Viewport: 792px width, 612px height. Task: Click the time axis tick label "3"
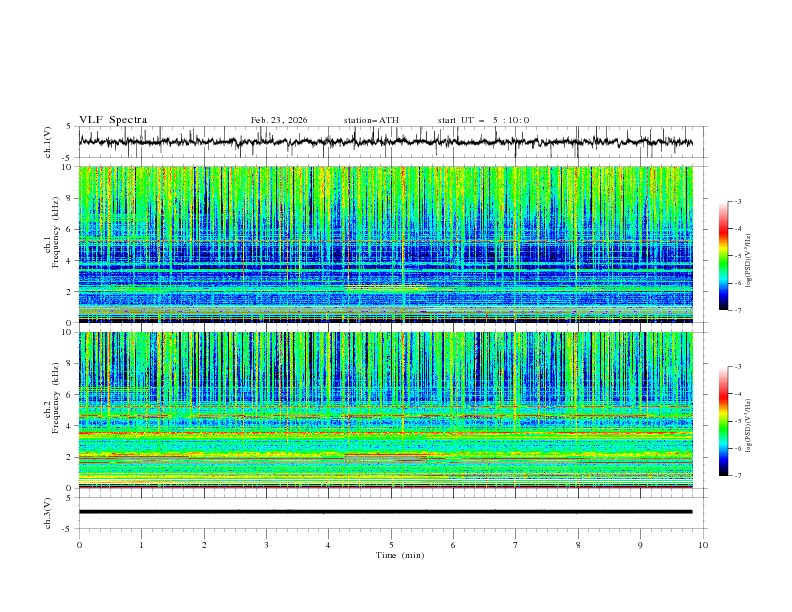(266, 545)
